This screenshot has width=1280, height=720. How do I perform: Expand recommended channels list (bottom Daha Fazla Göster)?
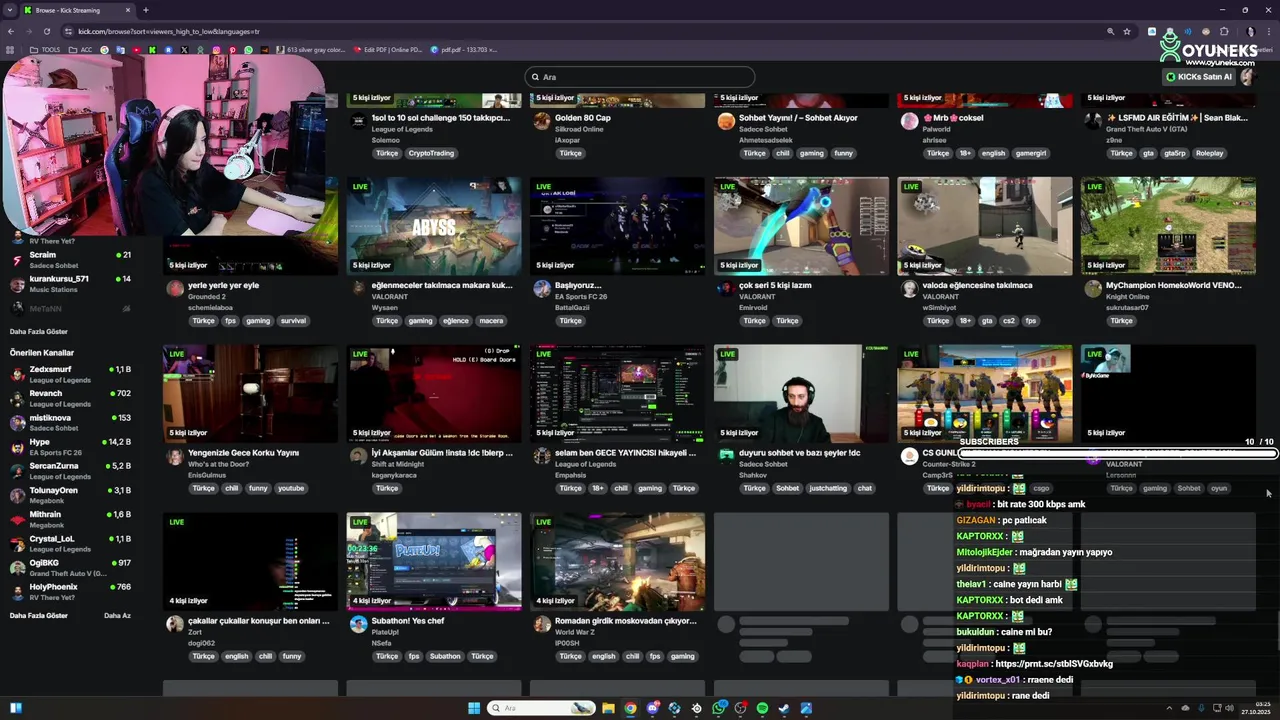point(39,615)
